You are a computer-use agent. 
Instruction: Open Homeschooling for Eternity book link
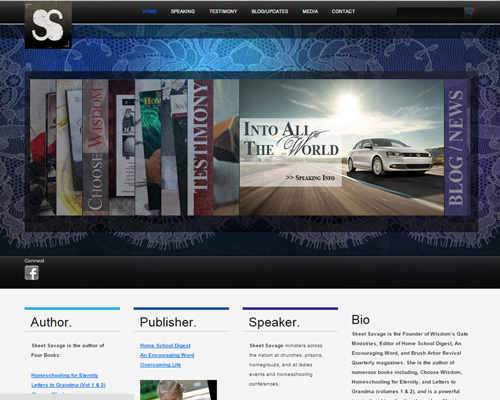point(65,375)
